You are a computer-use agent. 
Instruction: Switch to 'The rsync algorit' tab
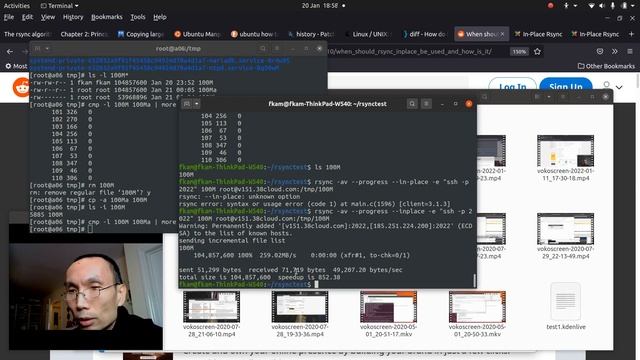click(27, 34)
